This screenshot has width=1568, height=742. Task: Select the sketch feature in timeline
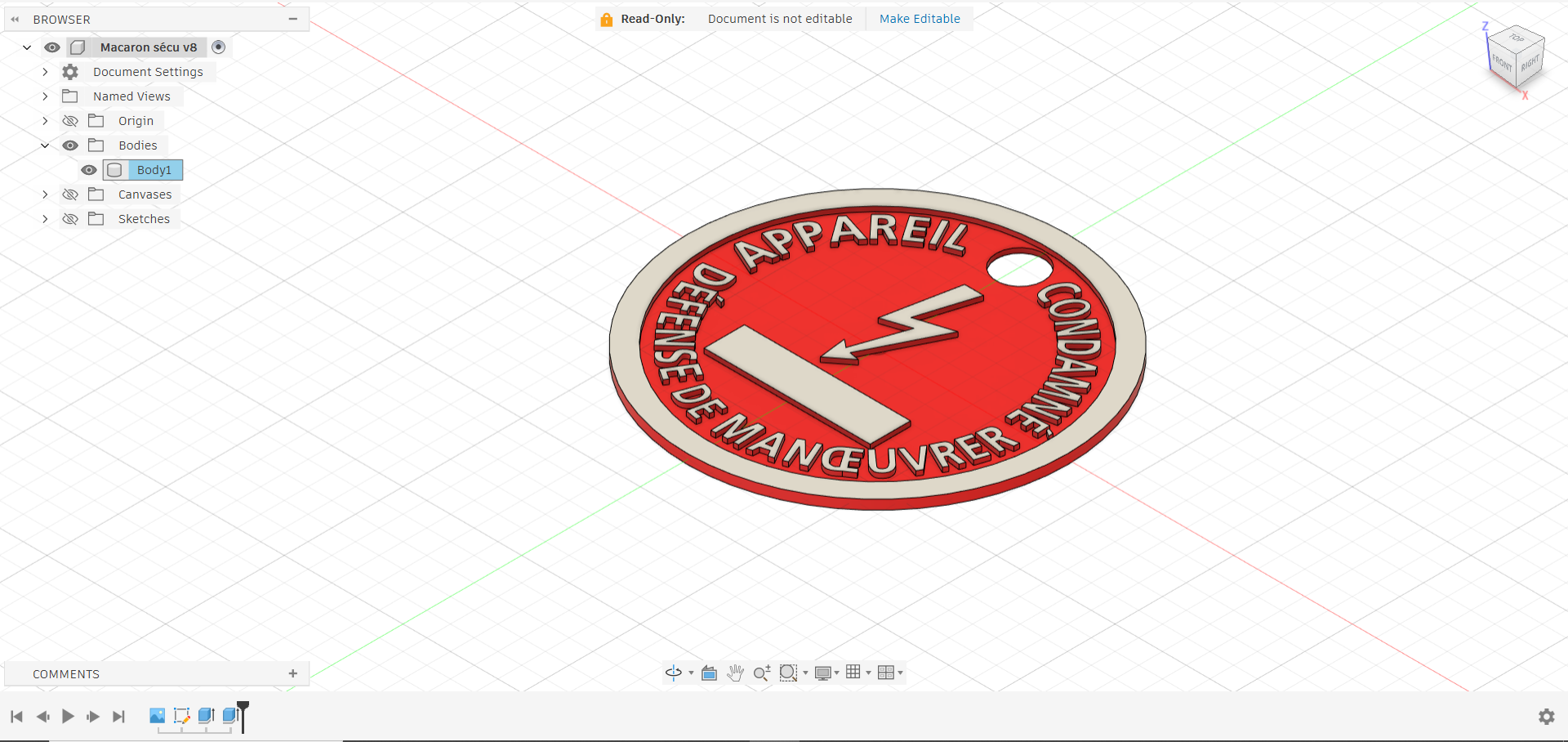click(x=181, y=716)
